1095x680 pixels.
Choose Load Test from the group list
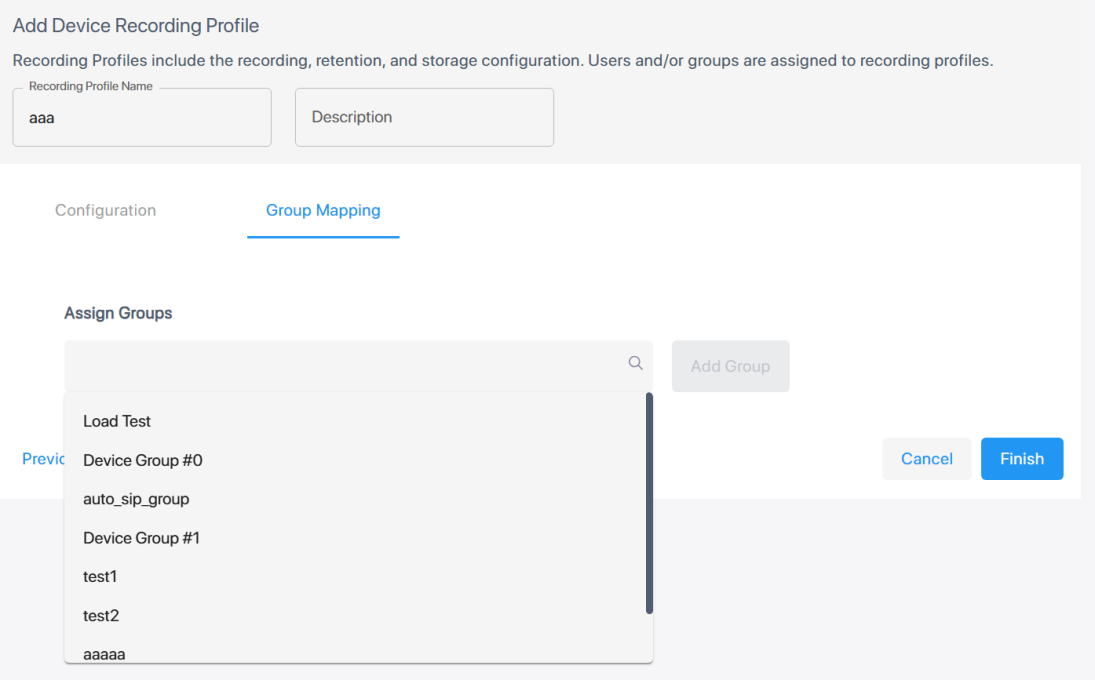pos(117,421)
